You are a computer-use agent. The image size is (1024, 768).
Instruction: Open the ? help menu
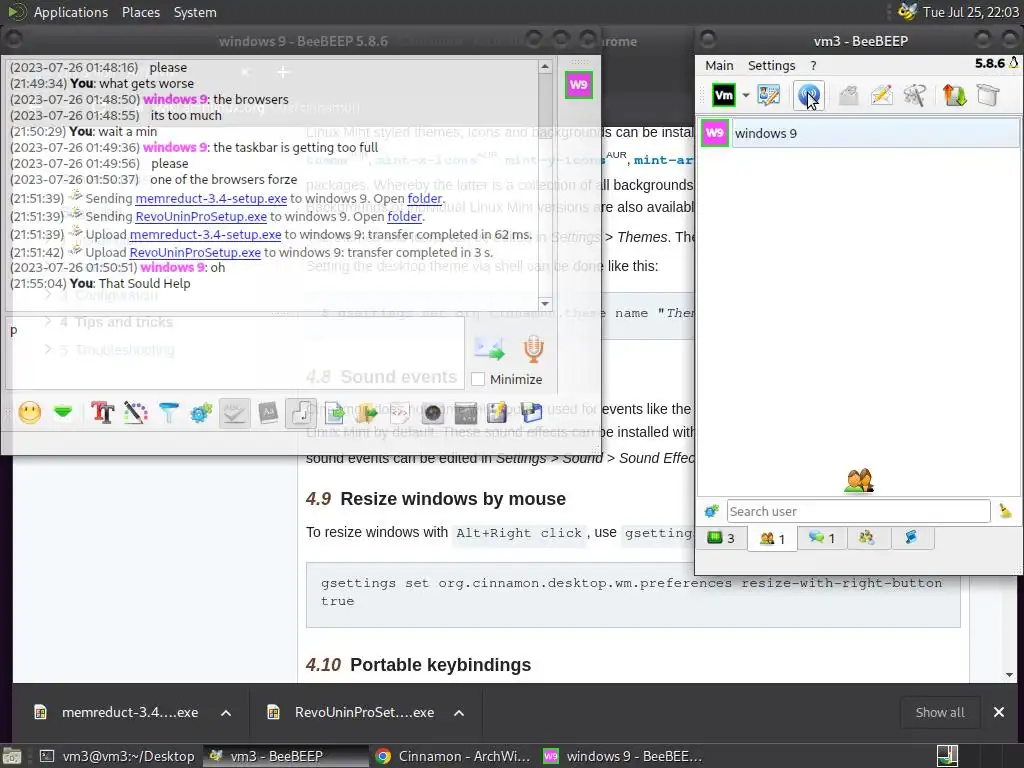[x=813, y=65]
